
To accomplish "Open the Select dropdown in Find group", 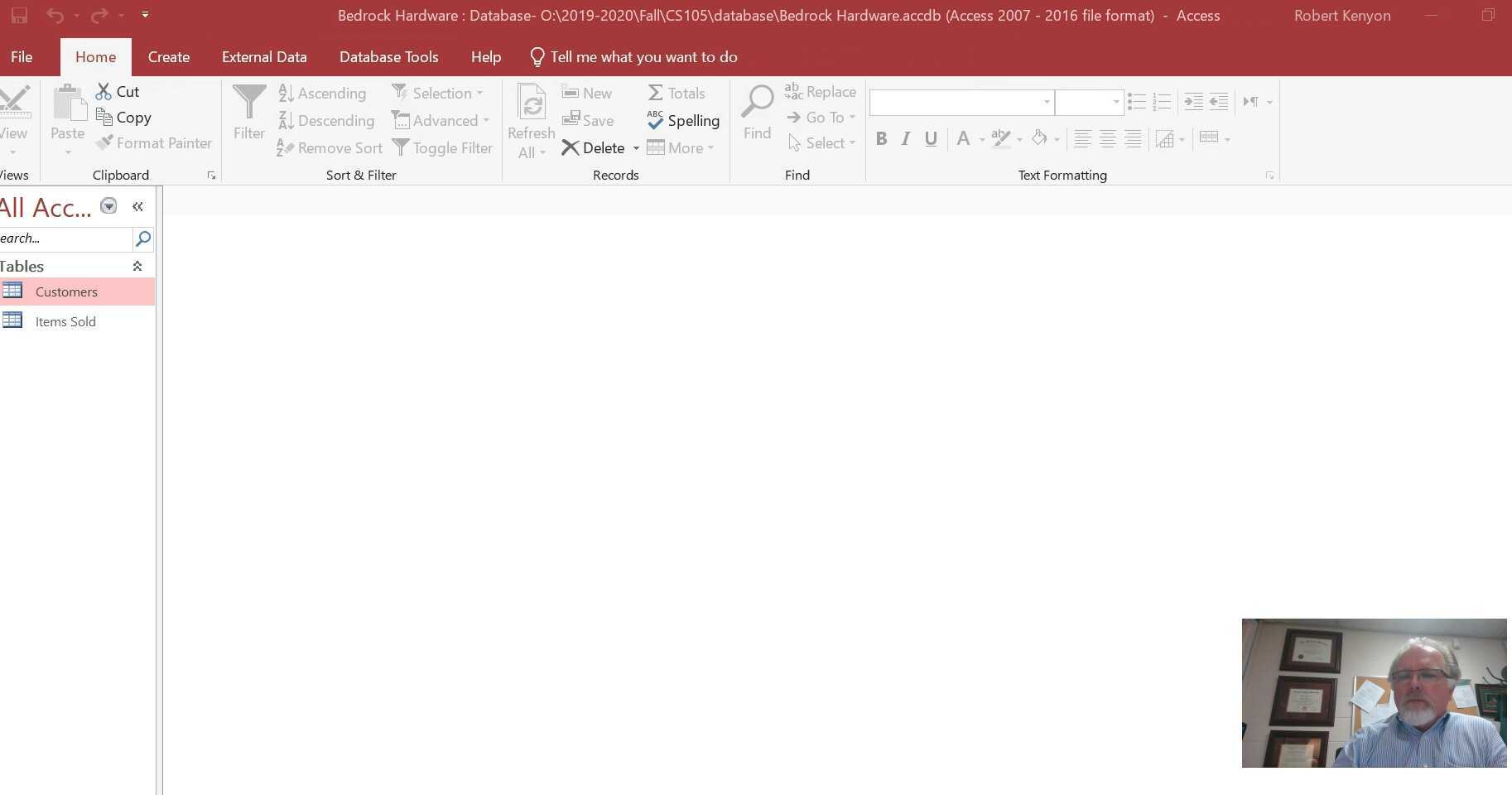I will pyautogui.click(x=821, y=142).
